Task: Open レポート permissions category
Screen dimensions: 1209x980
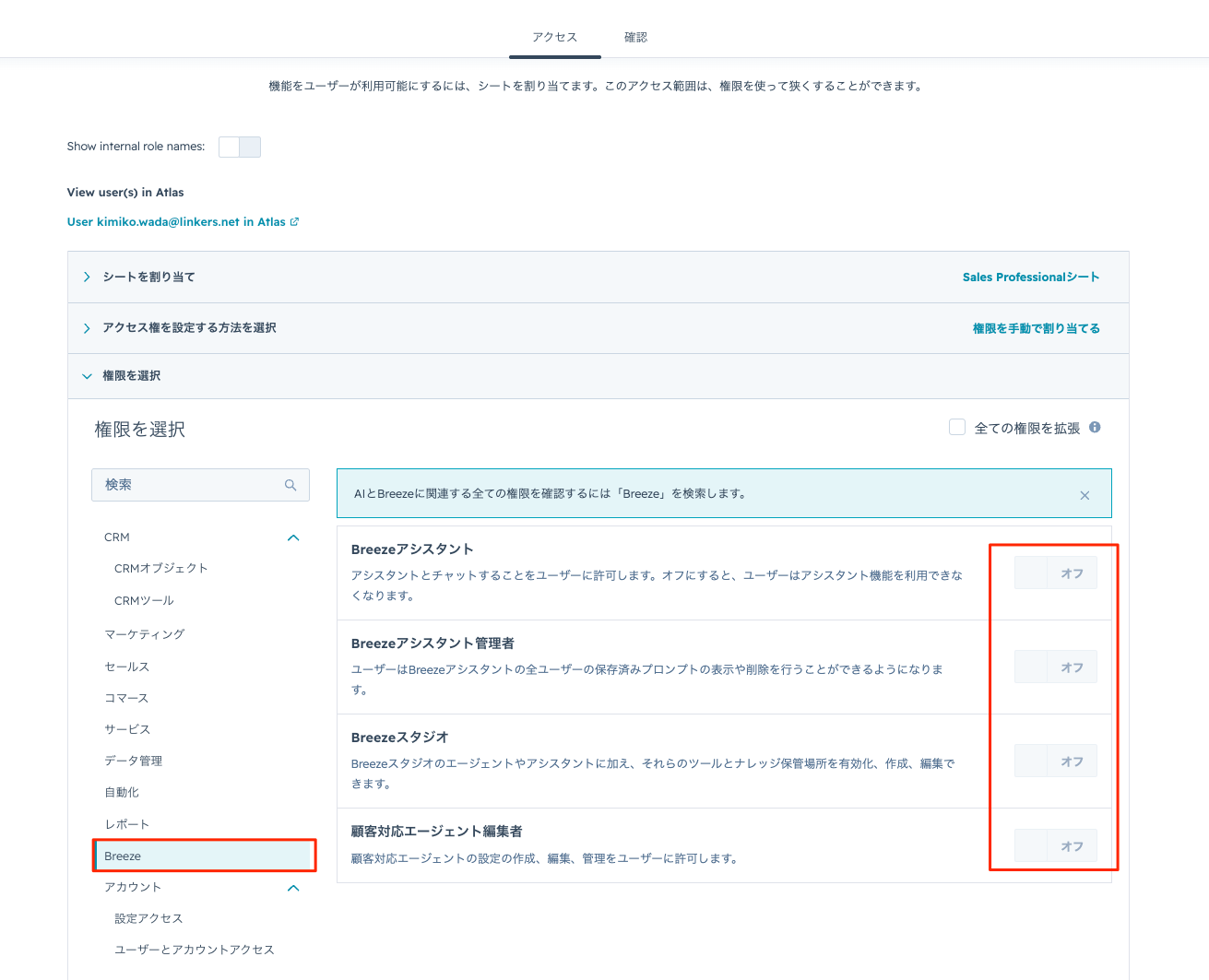Action: click(126, 824)
